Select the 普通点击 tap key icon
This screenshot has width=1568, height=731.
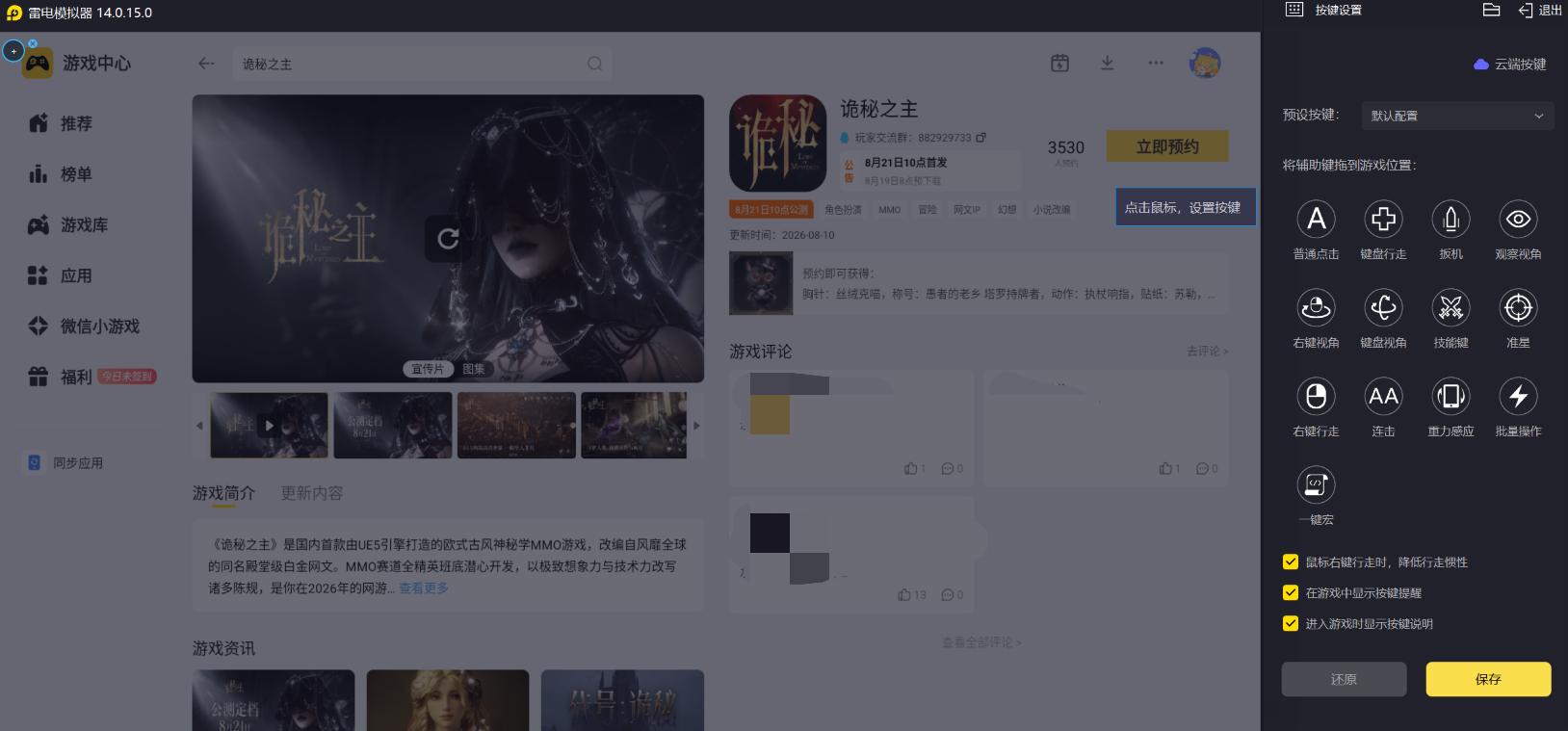1316,220
